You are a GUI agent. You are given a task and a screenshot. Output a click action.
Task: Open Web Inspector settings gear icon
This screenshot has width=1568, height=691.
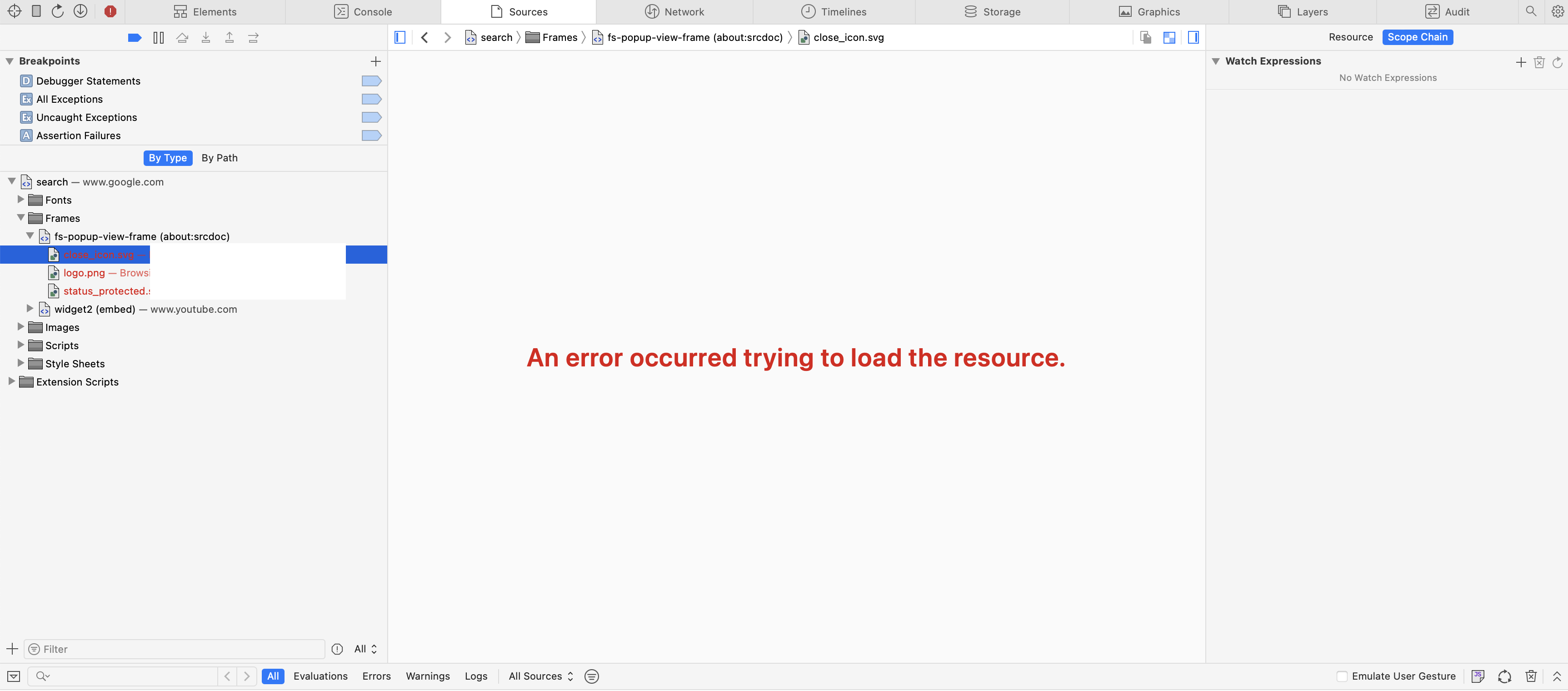pyautogui.click(x=1557, y=11)
